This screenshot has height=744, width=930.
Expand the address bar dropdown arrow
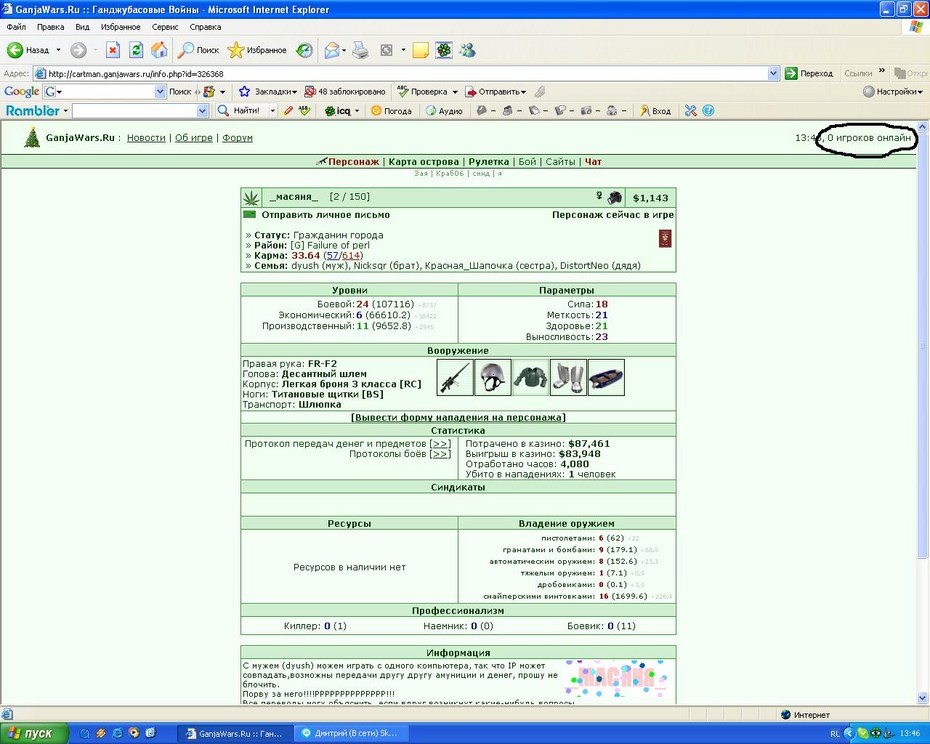(773, 74)
